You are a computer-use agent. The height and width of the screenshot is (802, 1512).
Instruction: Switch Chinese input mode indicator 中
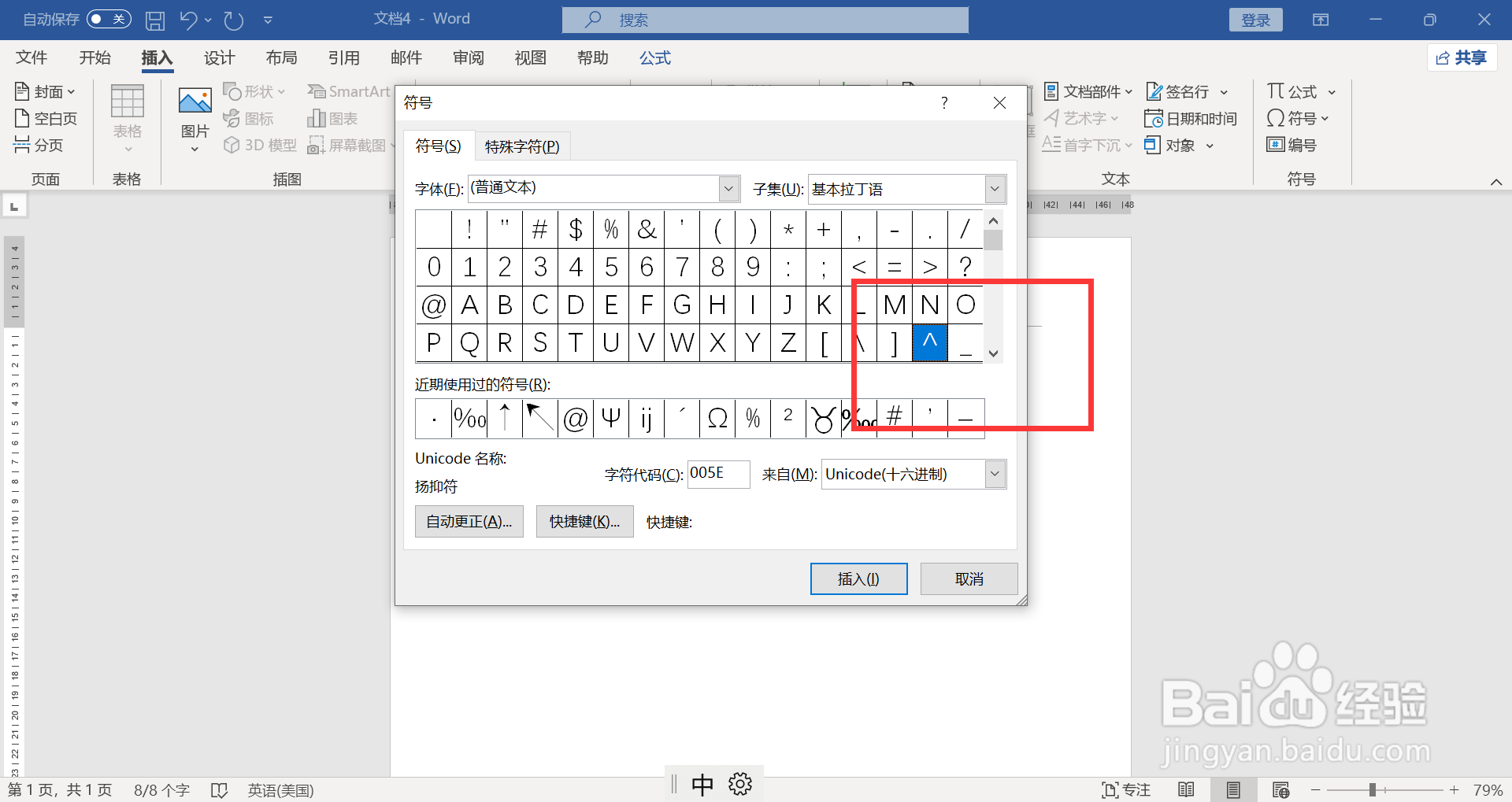coord(702,783)
